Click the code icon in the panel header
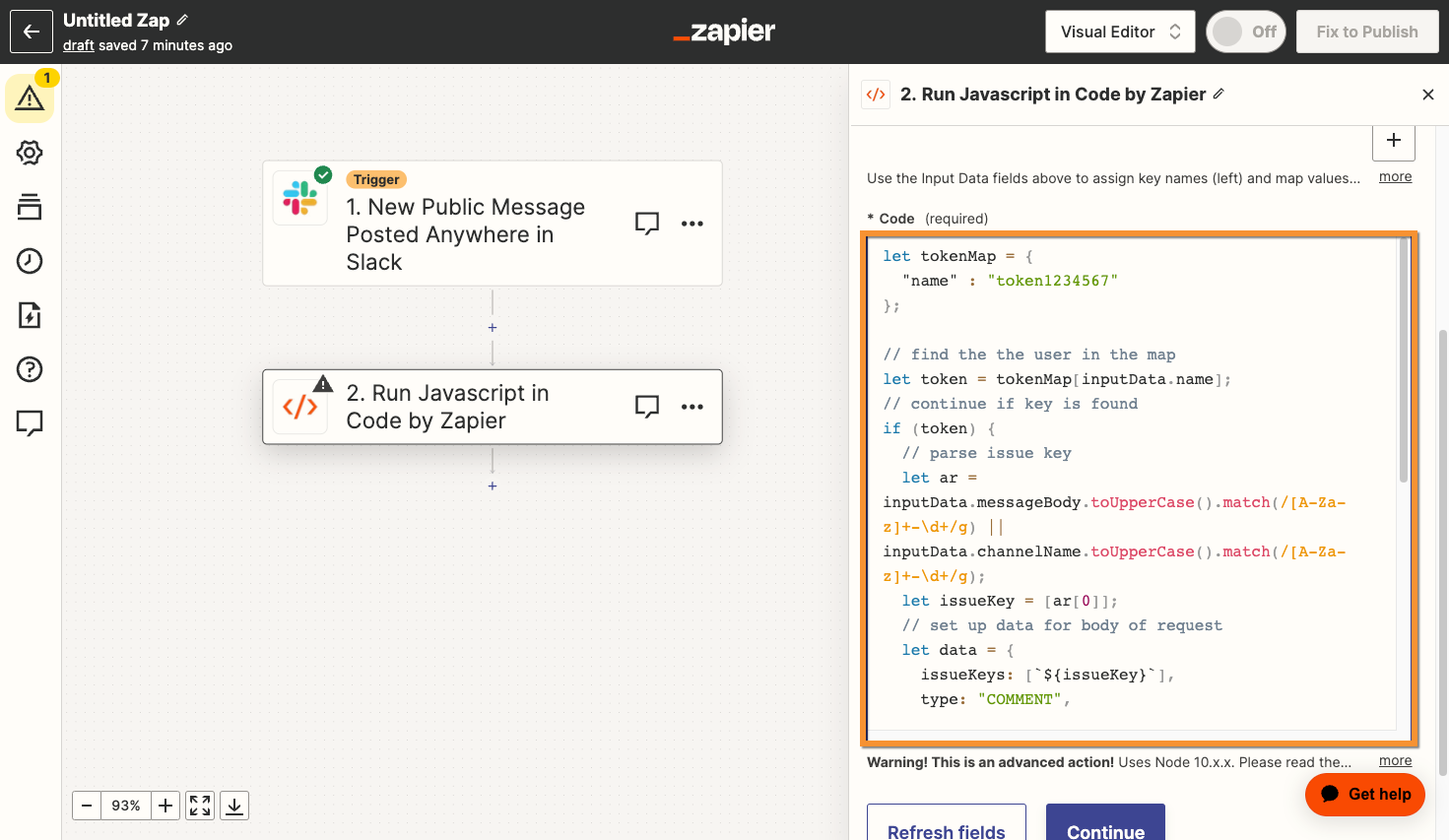1449x840 pixels. 876,95
